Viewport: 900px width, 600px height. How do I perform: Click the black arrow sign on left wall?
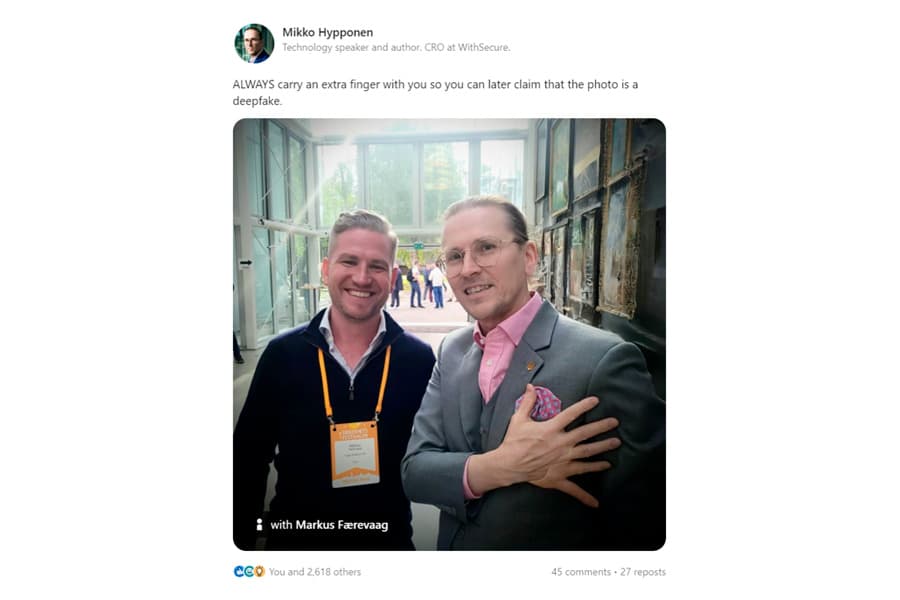click(x=246, y=263)
